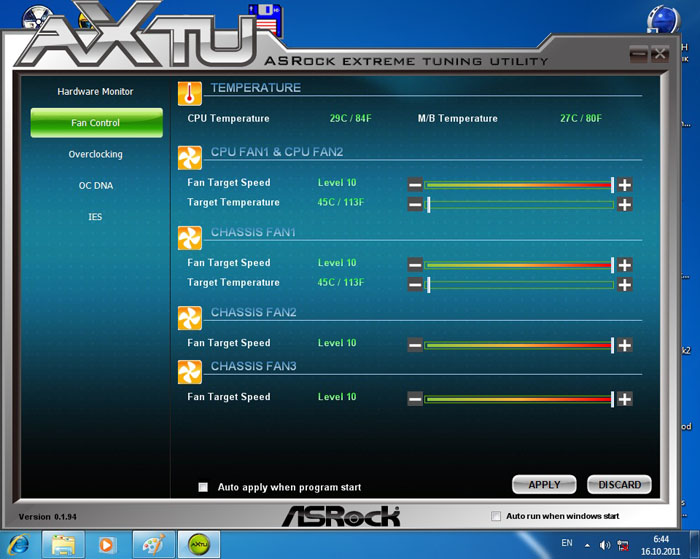Switch to the OC DNA section
700x559 pixels.
tap(96, 185)
